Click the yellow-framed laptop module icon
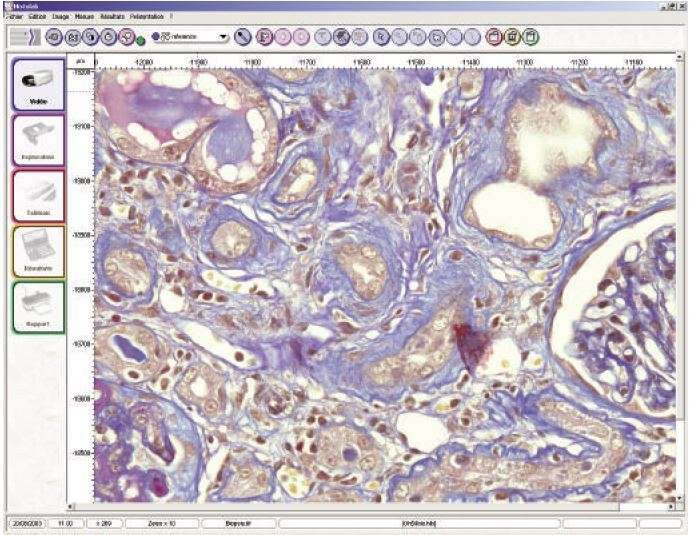This screenshot has width=689, height=535. coord(38,251)
